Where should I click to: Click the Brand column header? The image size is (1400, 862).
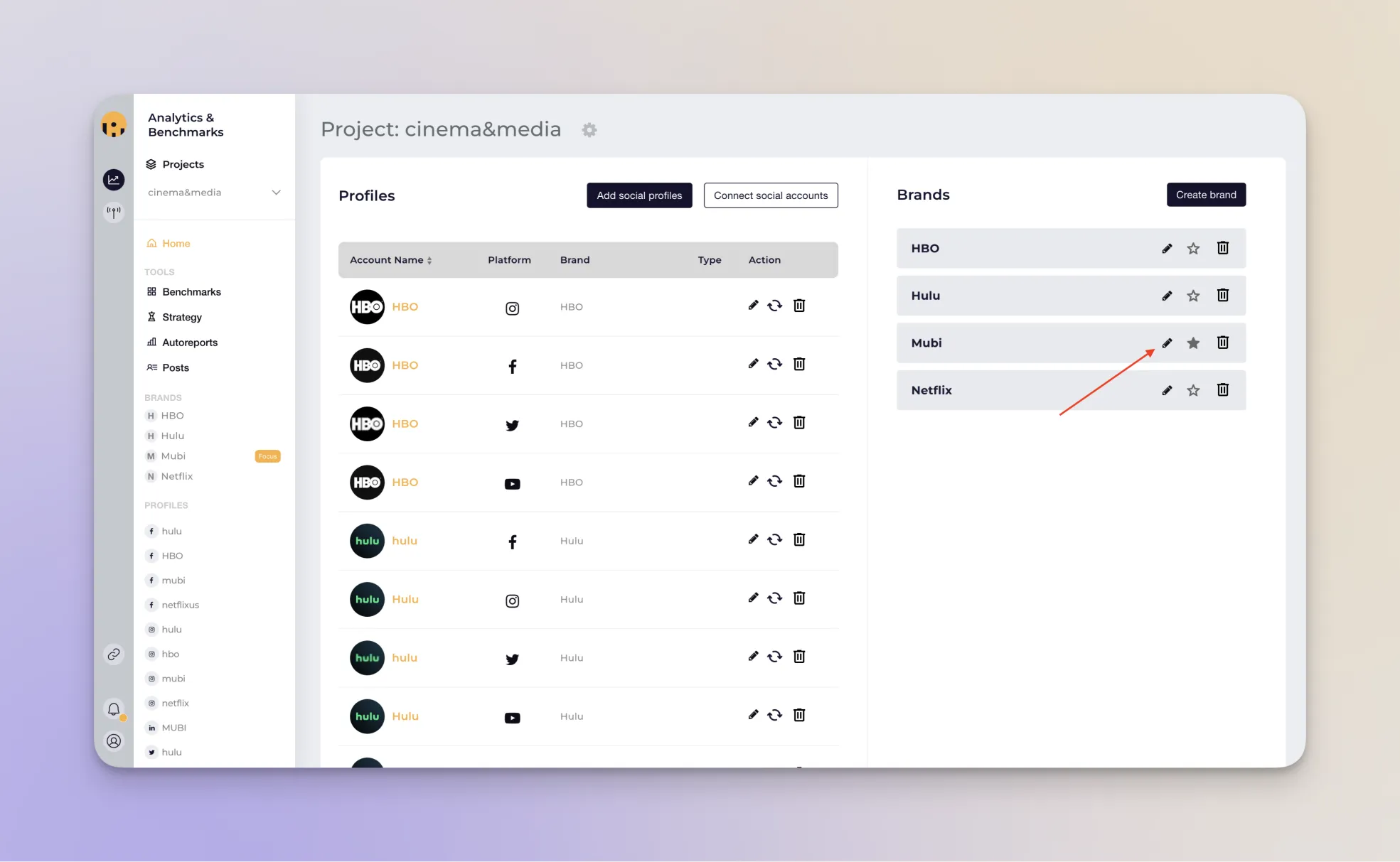(x=575, y=260)
